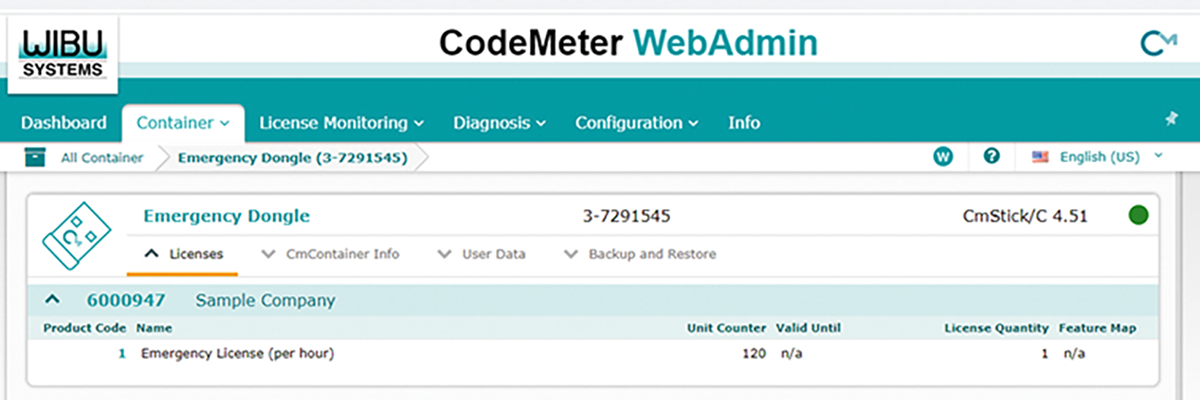
Task: Expand the License Monitoring menu
Action: click(x=342, y=123)
